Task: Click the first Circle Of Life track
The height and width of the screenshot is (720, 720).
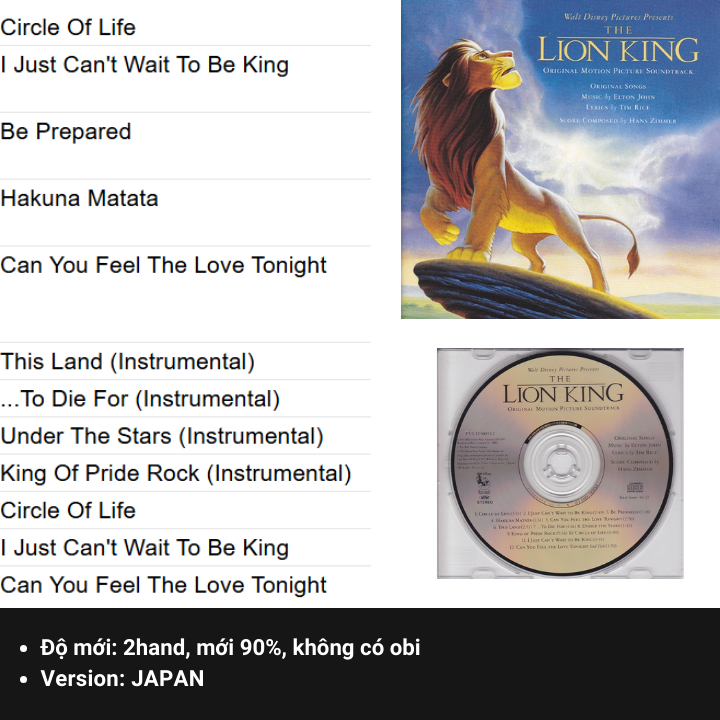Action: (x=68, y=27)
